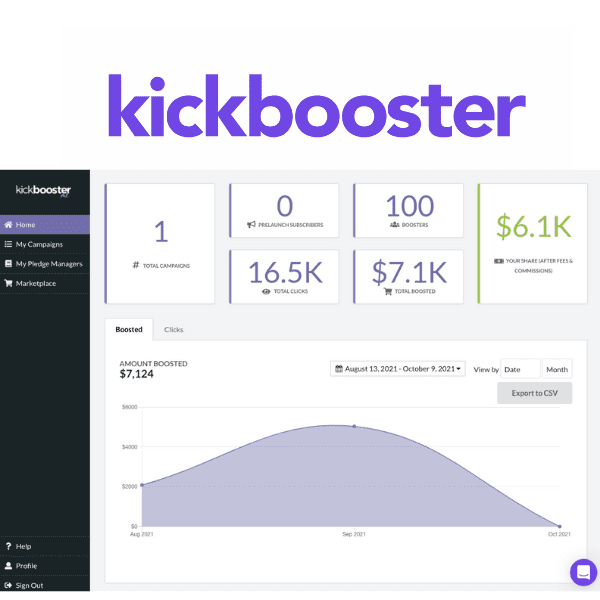Viewport: 600px width, 600px height.
Task: Click the Kickbooster logo in the sidebar
Action: pyautogui.click(x=44, y=190)
